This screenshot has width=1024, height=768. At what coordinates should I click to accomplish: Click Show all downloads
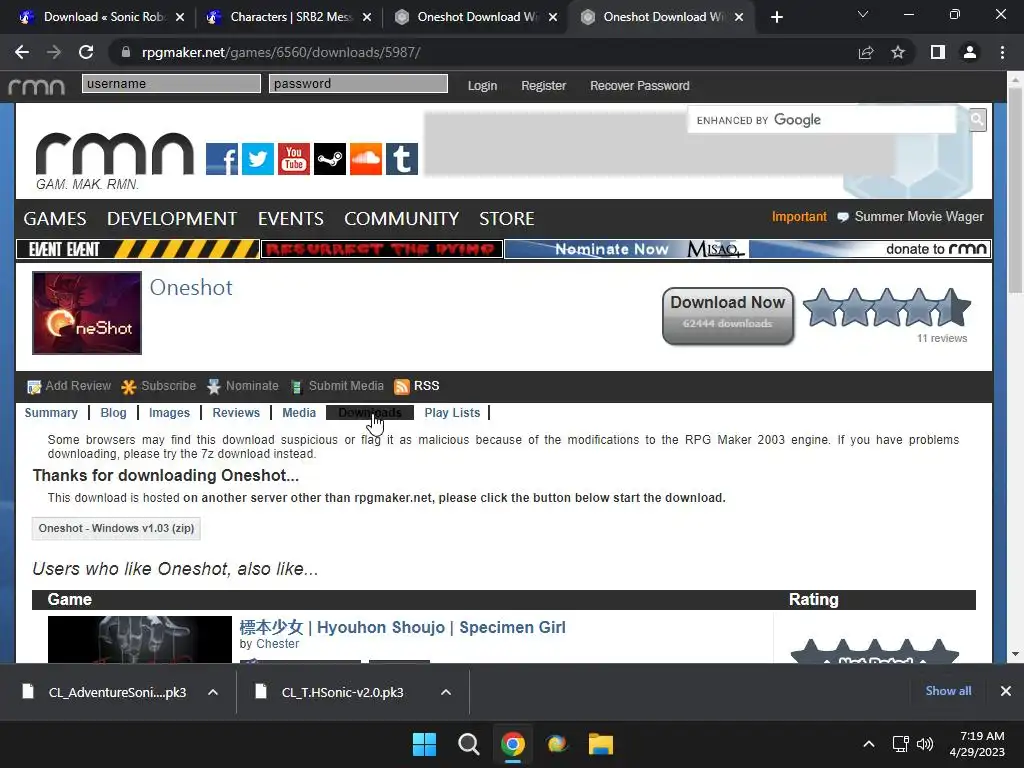[x=948, y=691]
